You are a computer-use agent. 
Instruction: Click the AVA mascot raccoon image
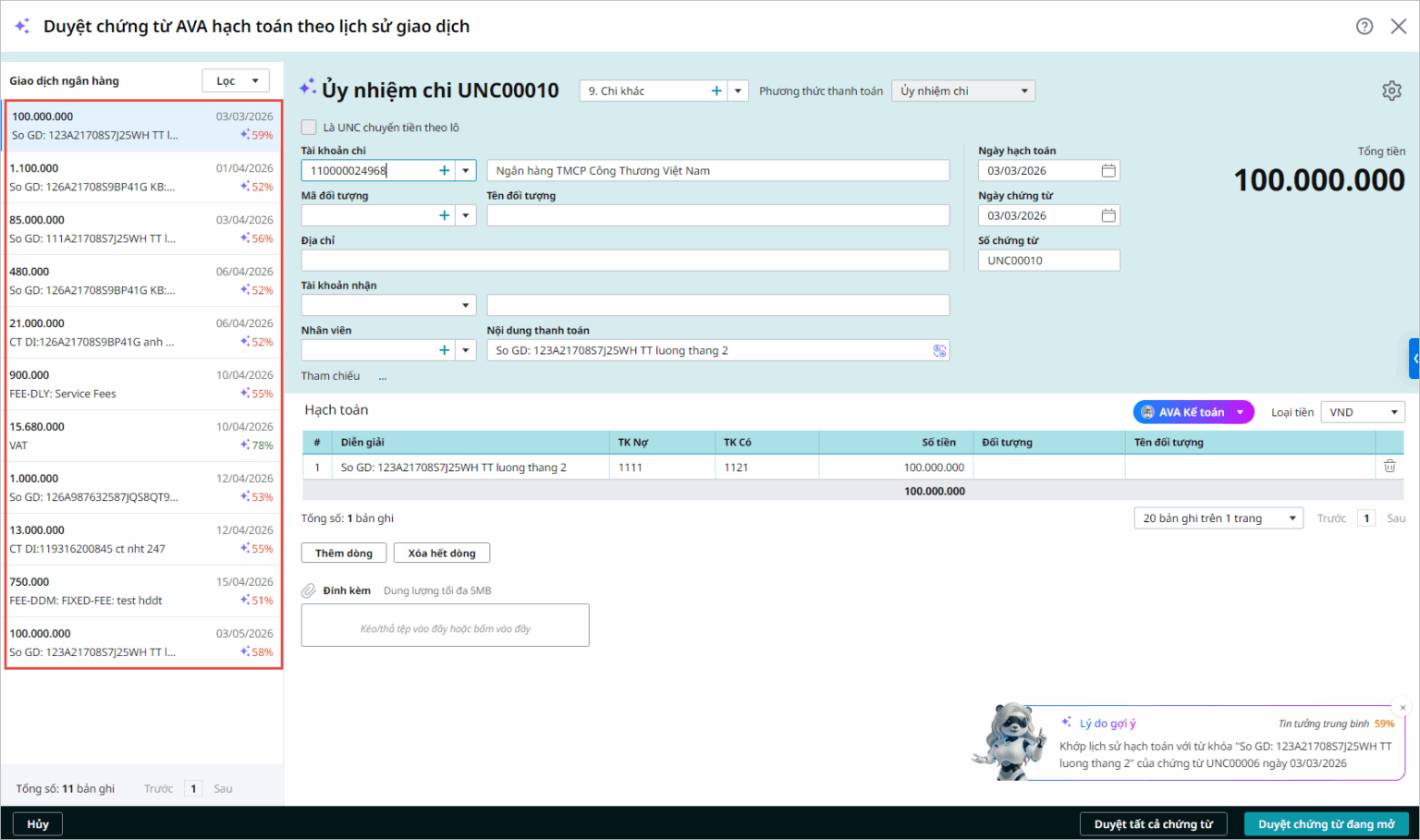pos(1010,740)
